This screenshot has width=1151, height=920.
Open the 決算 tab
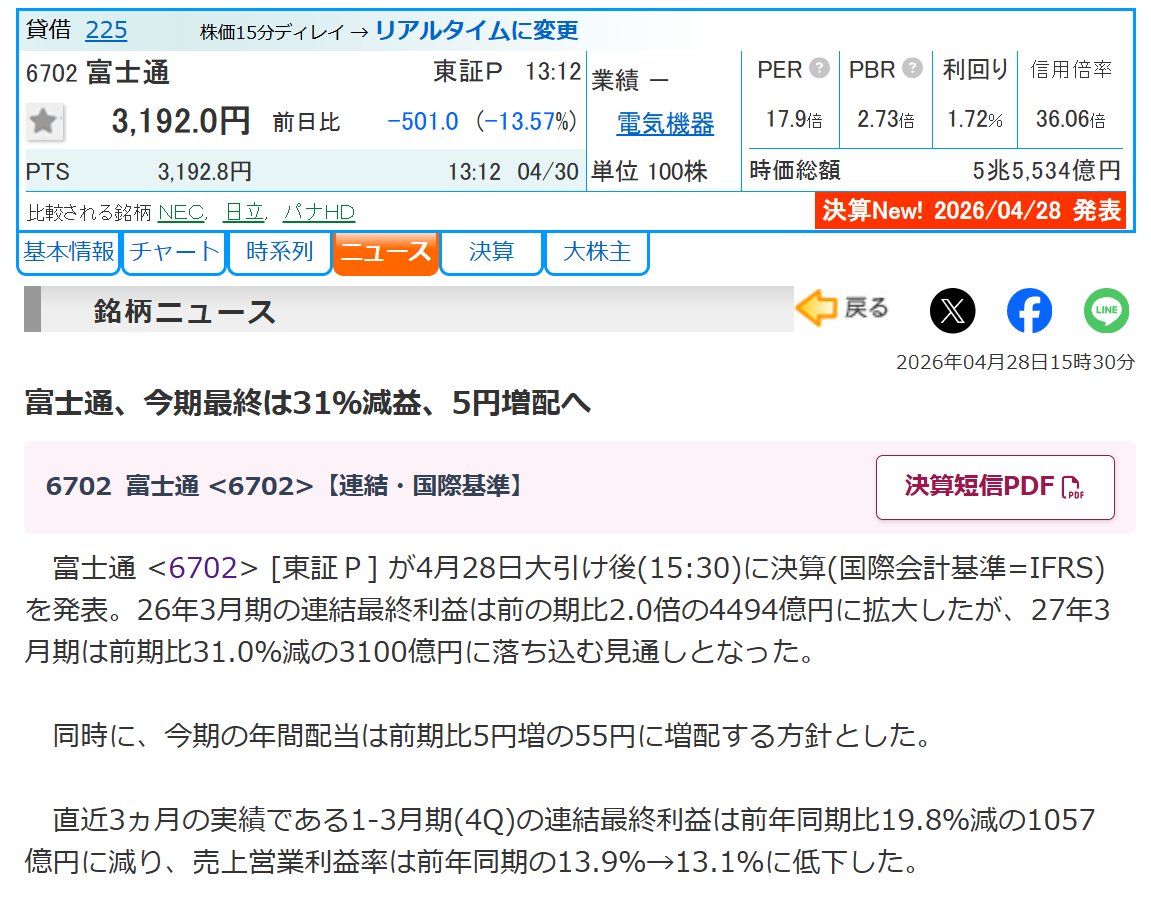[x=491, y=253]
